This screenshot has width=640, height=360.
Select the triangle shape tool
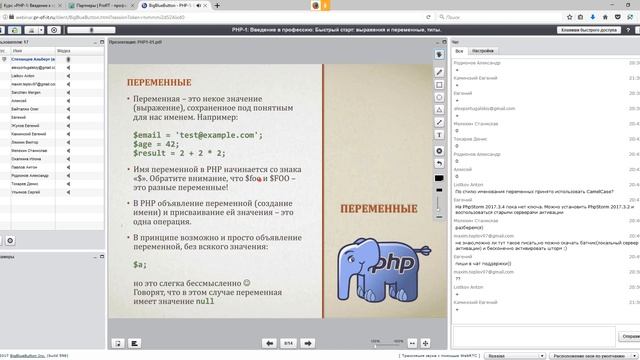pyautogui.click(x=439, y=110)
